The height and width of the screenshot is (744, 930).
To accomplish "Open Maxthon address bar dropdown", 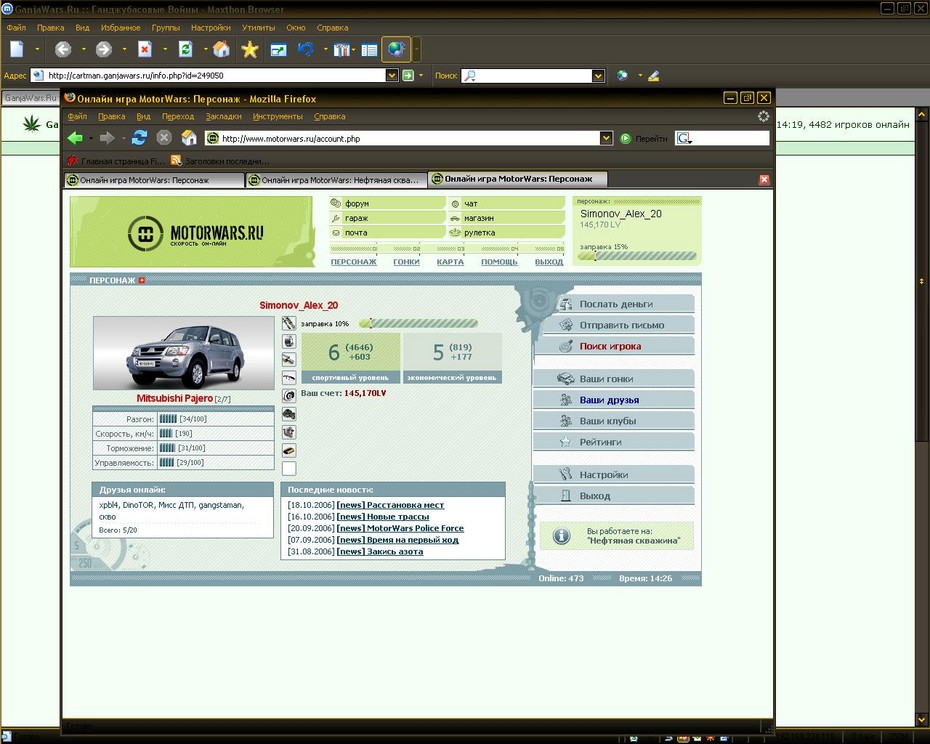I will tap(391, 75).
